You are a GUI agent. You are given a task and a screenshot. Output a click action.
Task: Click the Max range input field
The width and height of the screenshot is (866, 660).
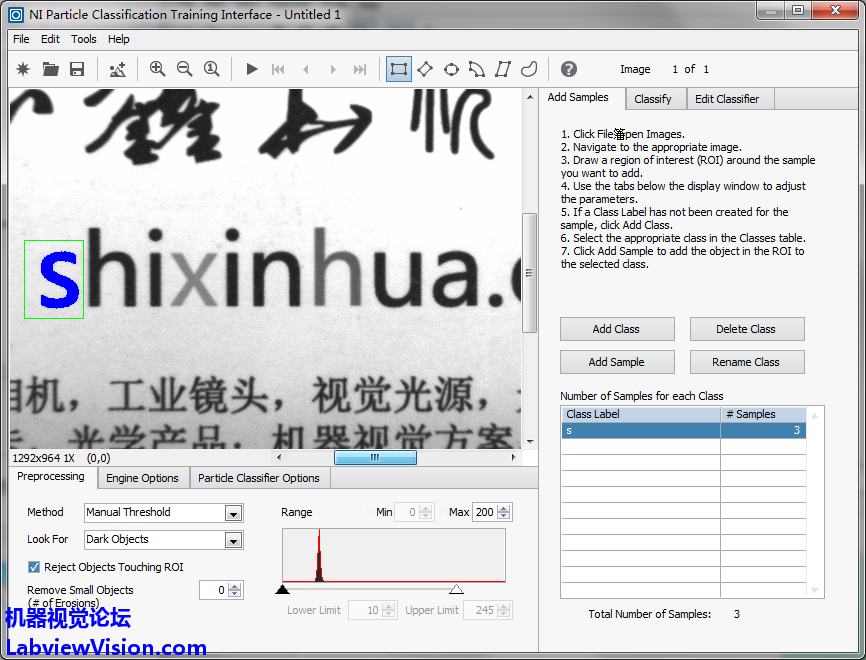pos(485,512)
